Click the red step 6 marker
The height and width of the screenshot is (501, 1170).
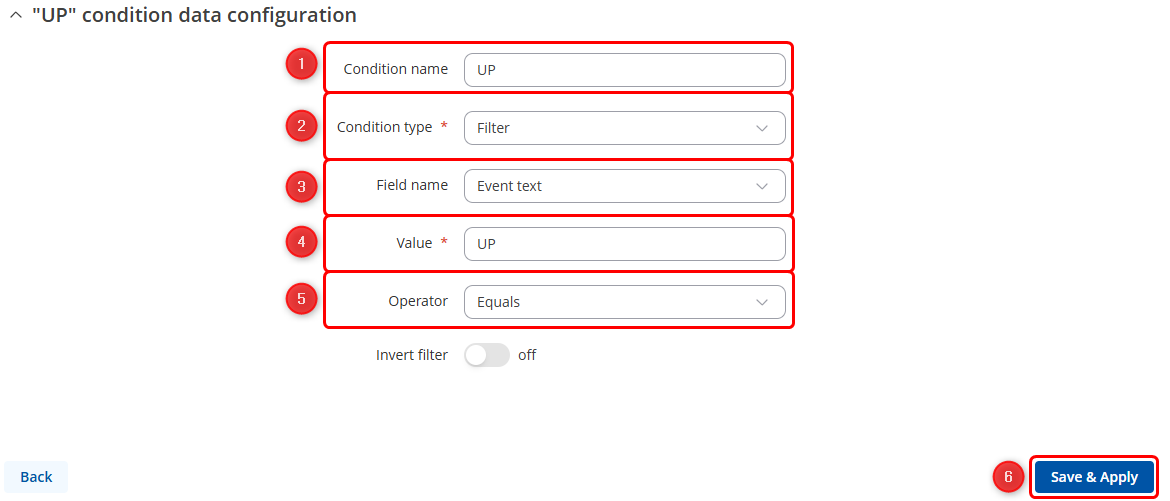point(1008,477)
